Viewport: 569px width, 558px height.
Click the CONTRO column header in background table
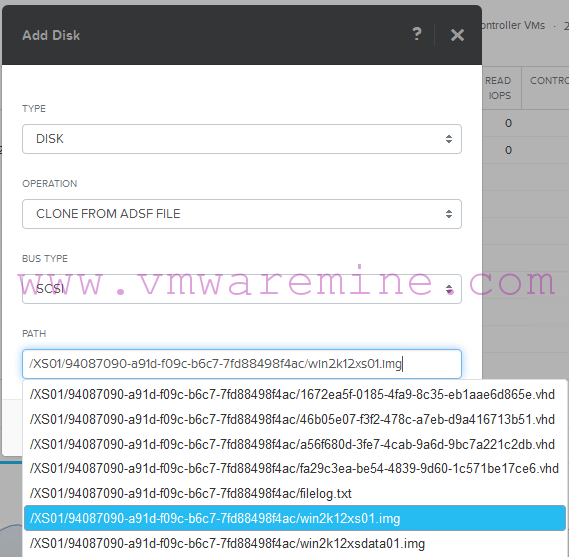point(549,81)
